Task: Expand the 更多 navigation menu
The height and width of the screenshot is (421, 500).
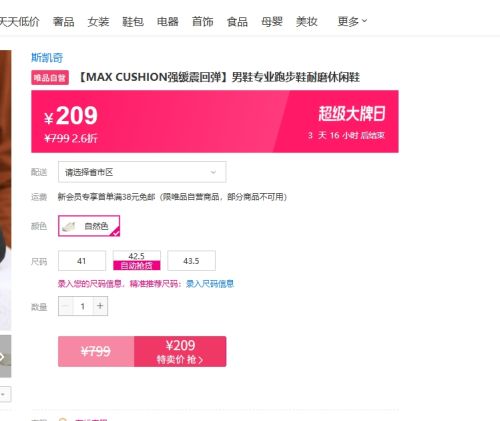Action: [x=352, y=22]
